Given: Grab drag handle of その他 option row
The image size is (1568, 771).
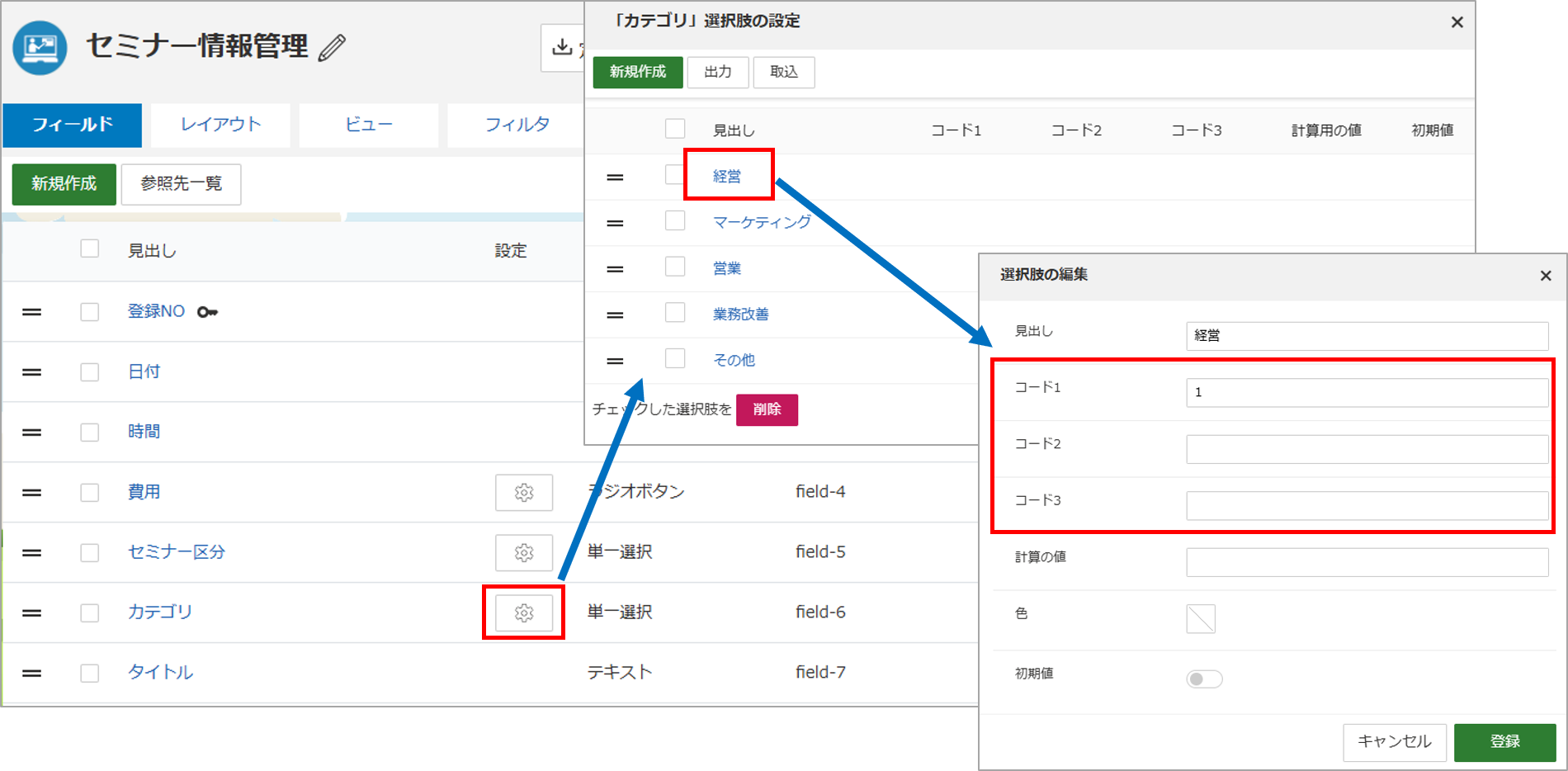Looking at the screenshot, I should coord(615,362).
